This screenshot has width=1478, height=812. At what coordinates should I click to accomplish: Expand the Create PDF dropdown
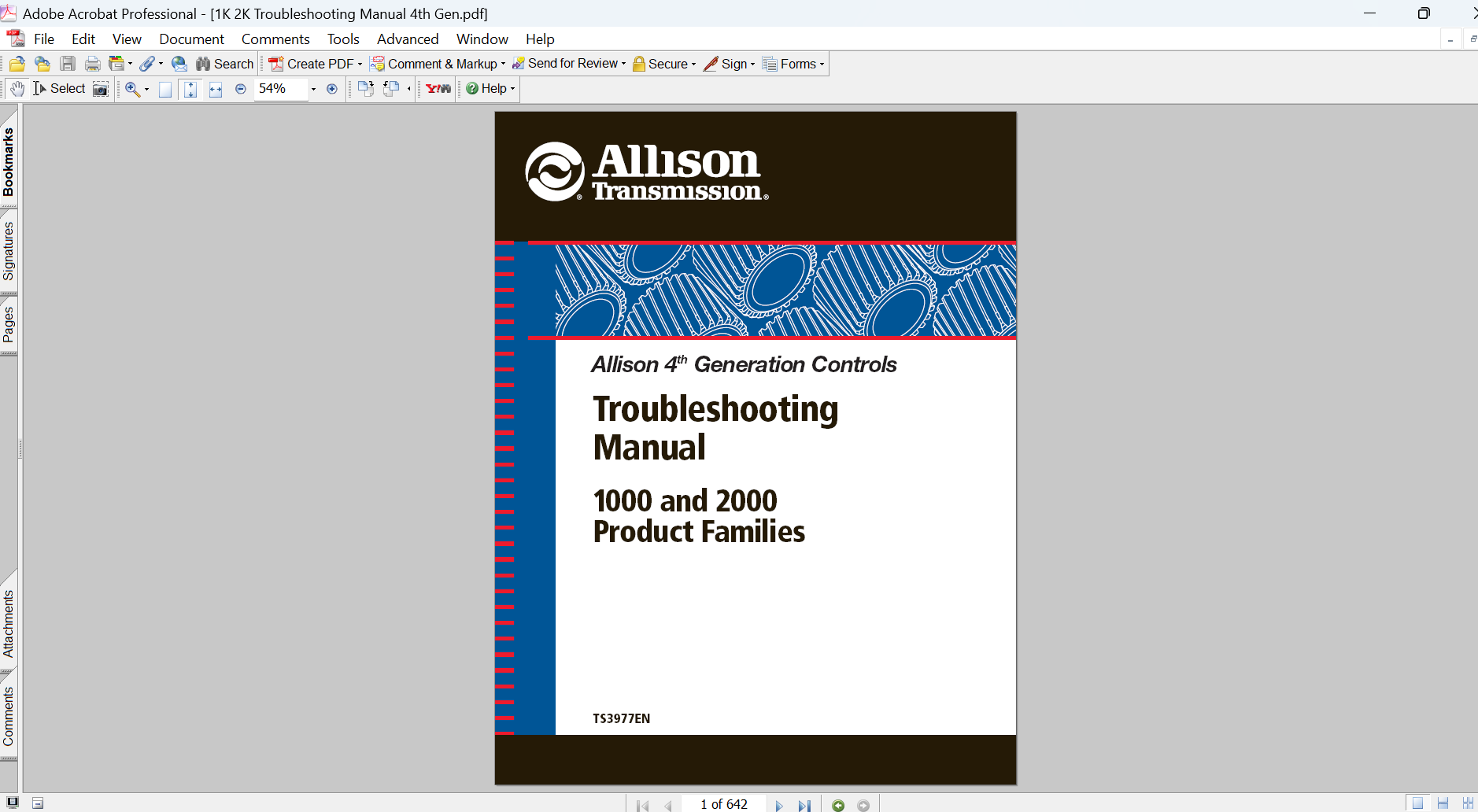coord(360,65)
